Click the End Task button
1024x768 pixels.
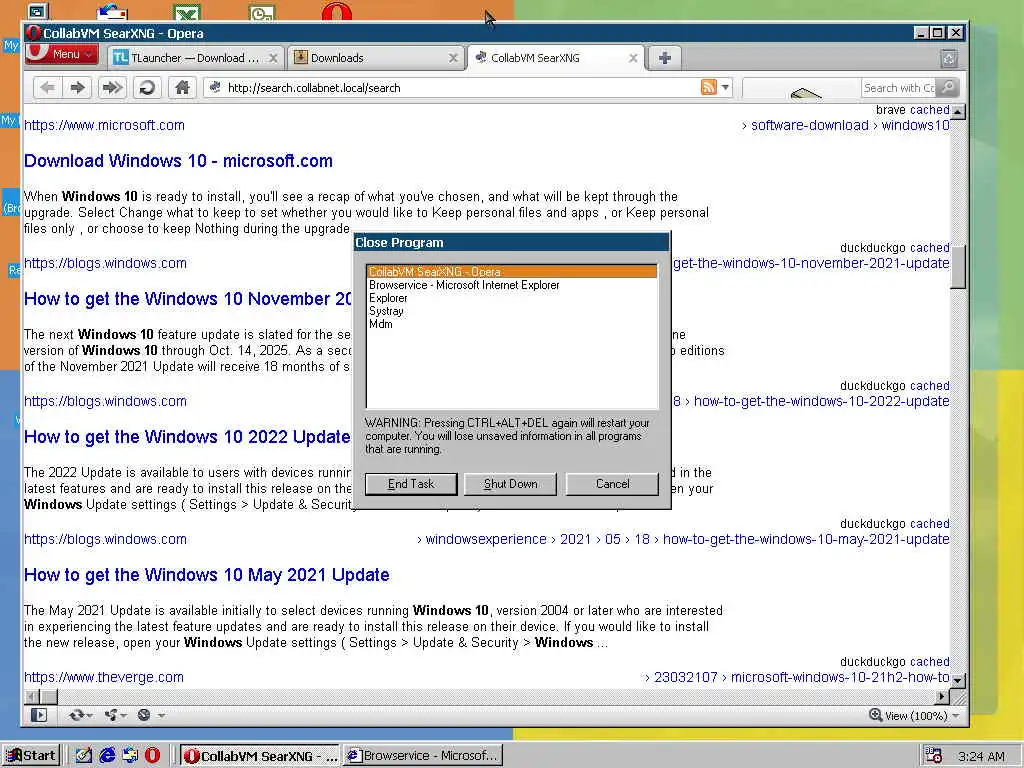[411, 484]
